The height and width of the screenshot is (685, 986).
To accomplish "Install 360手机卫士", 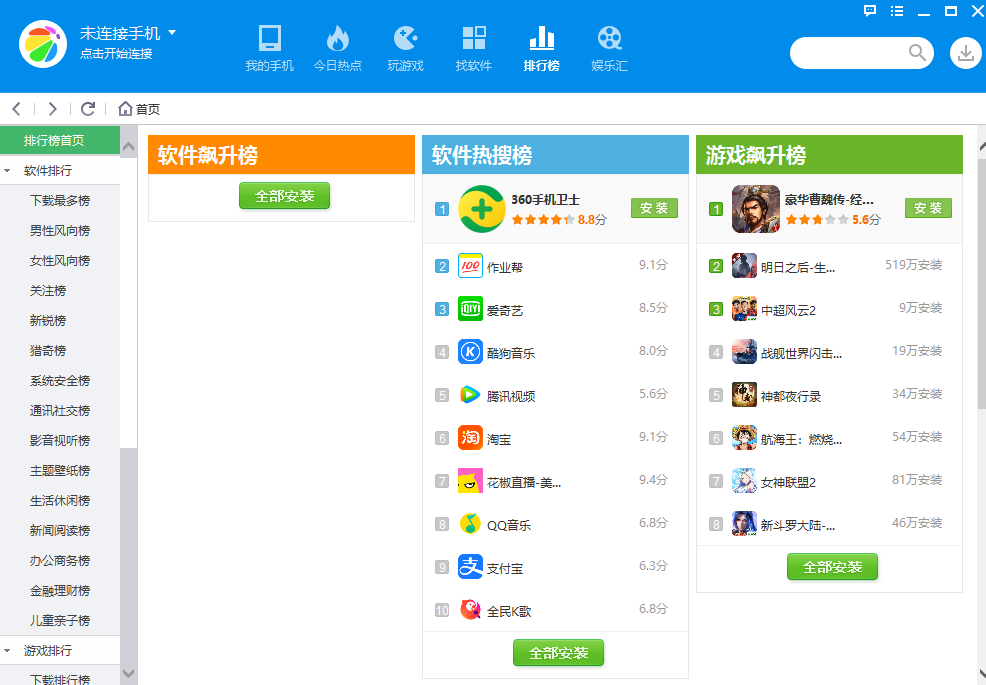I will coord(654,208).
